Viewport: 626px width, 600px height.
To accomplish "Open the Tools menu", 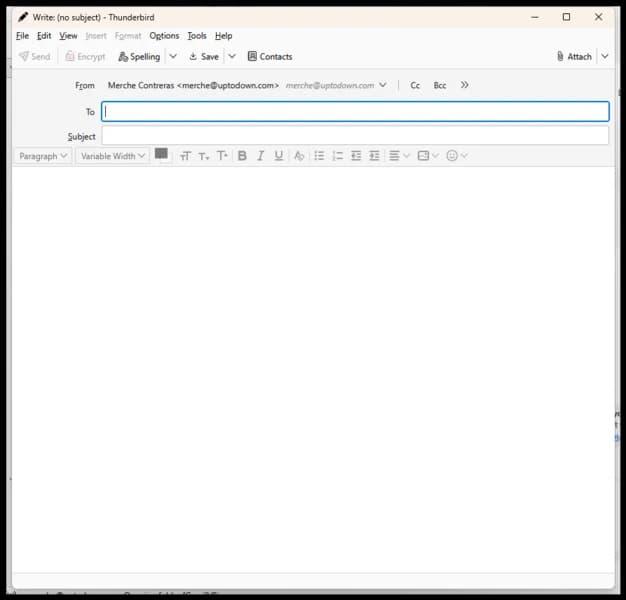I will [x=197, y=36].
